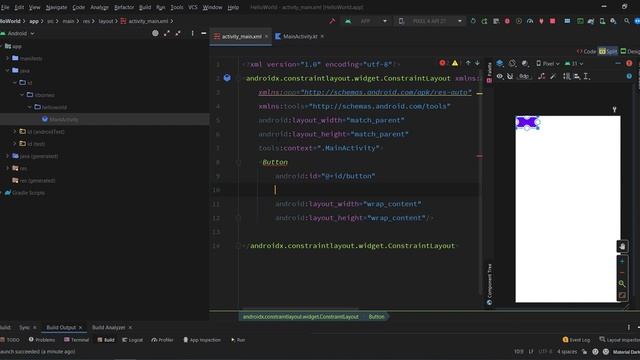Switch editor to Code view mode

pyautogui.click(x=587, y=51)
